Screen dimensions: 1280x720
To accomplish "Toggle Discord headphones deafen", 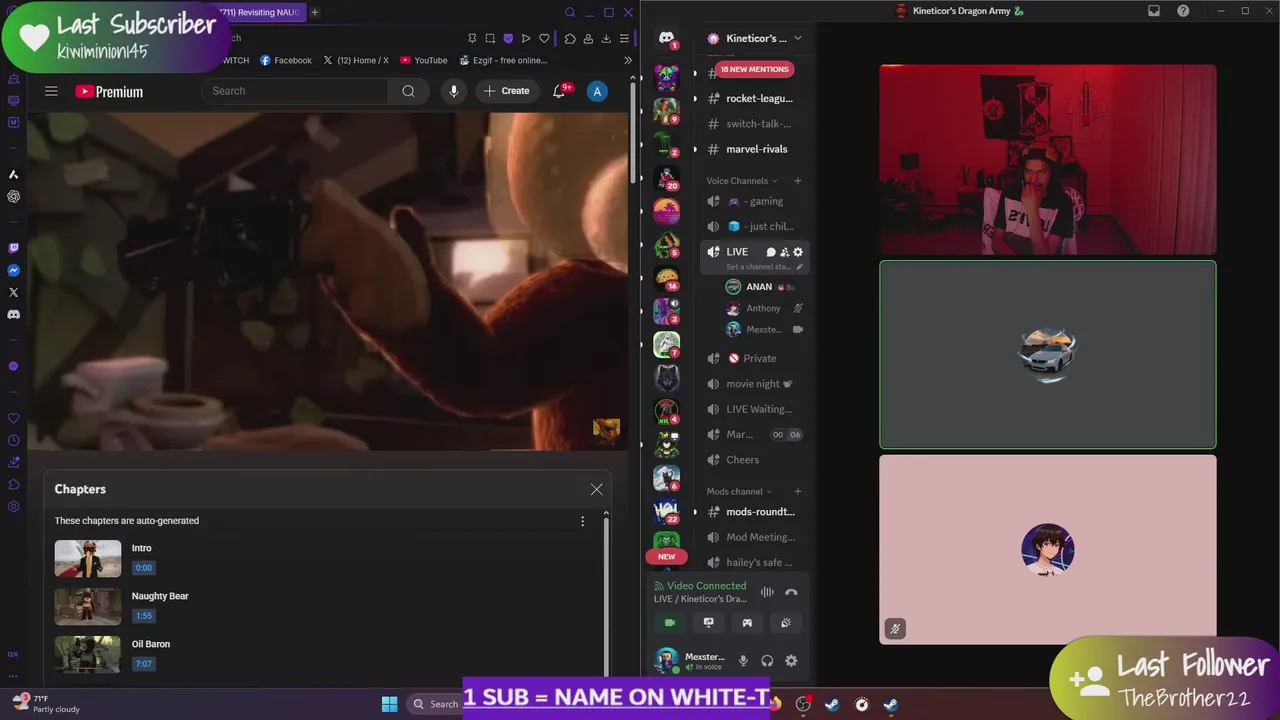I will pyautogui.click(x=767, y=661).
